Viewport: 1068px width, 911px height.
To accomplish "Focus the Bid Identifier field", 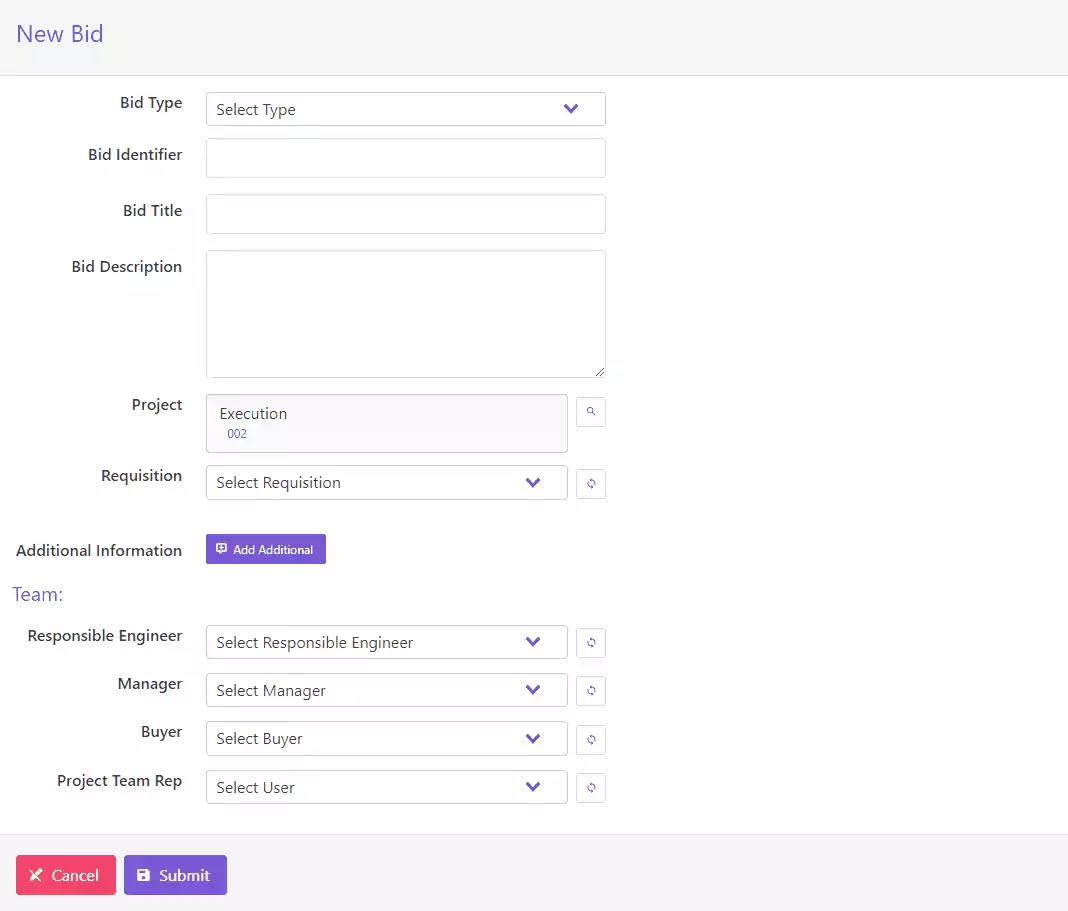I will (405, 158).
